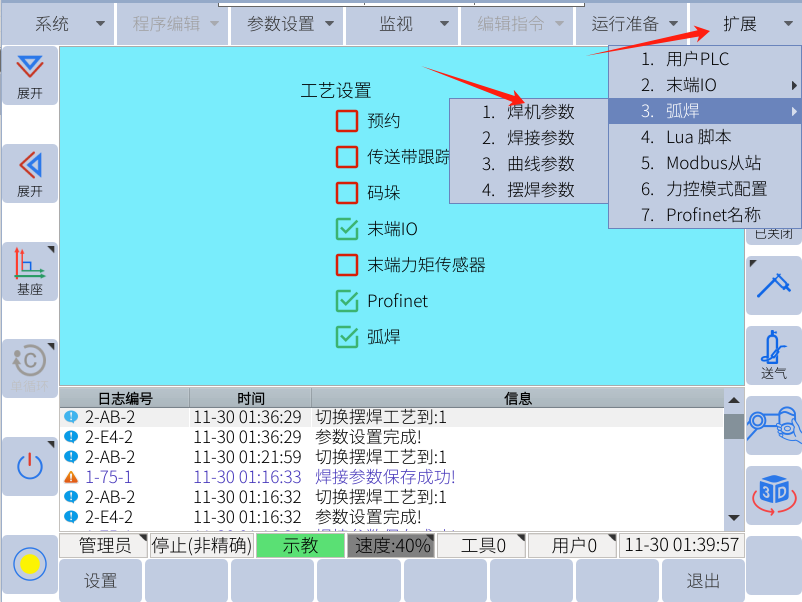Click the left-chevron 展开 expand button
The height and width of the screenshot is (602, 802).
(x=30, y=173)
